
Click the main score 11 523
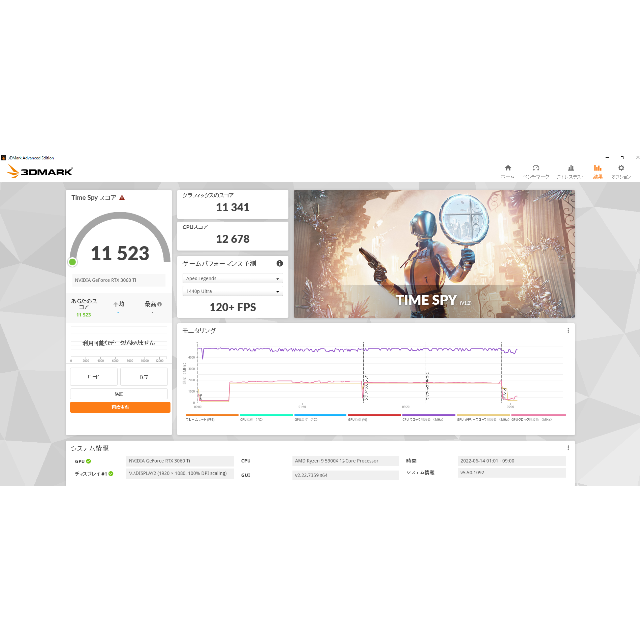point(120,253)
